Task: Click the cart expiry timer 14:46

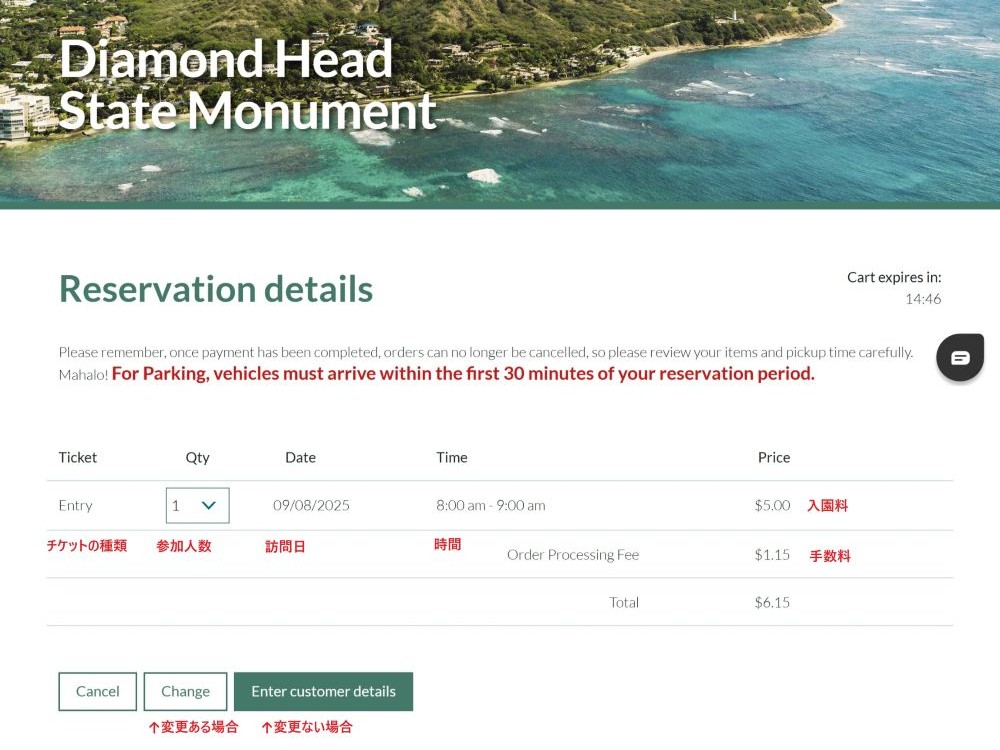Action: pyautogui.click(x=923, y=299)
